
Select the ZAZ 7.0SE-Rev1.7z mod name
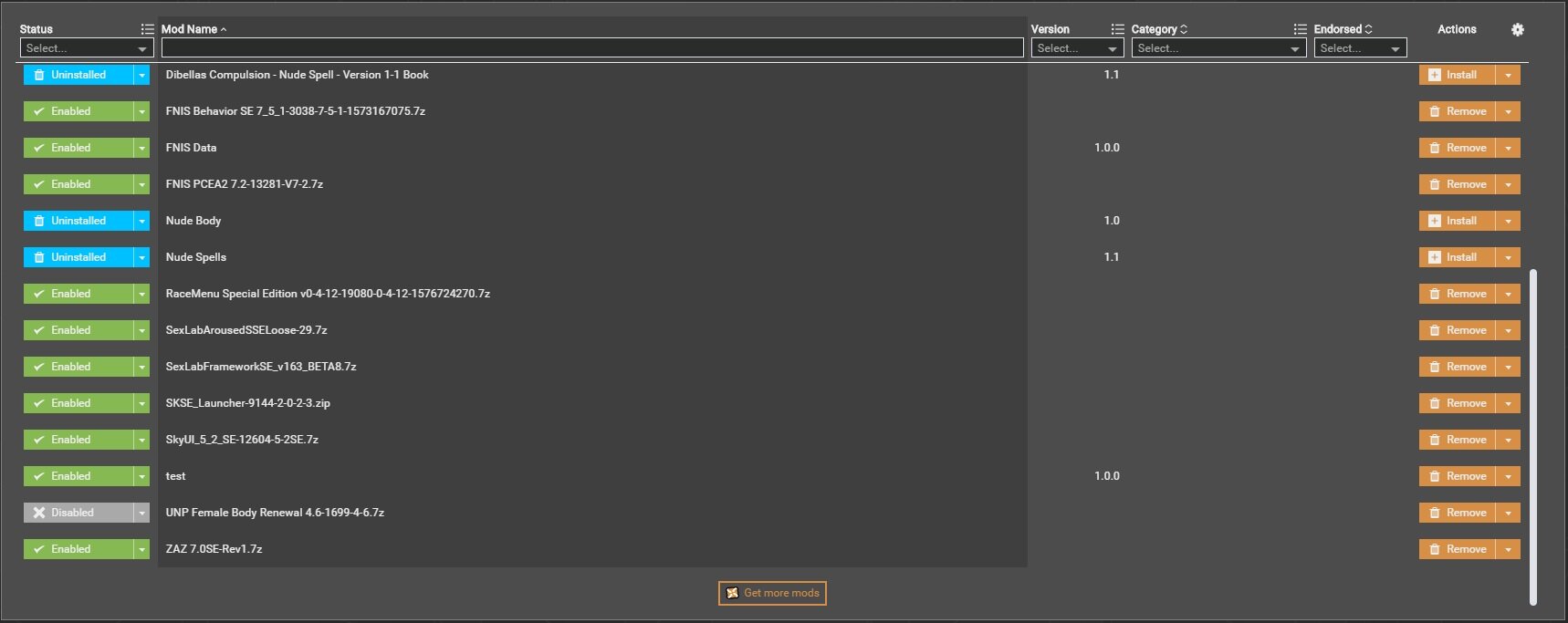click(x=214, y=549)
